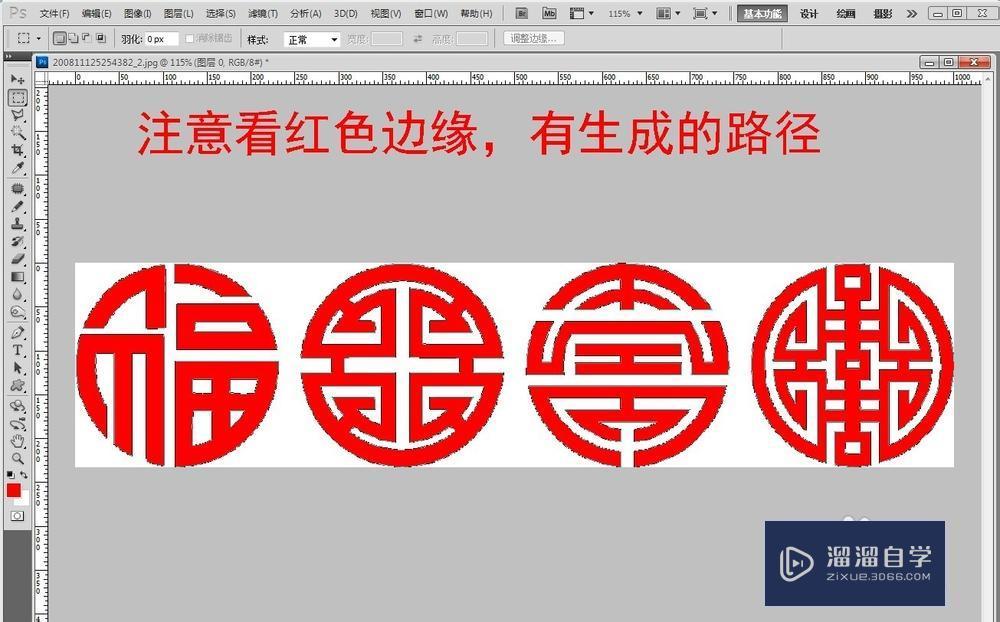
Task: Open the 选择(S) menu
Action: coord(221,13)
